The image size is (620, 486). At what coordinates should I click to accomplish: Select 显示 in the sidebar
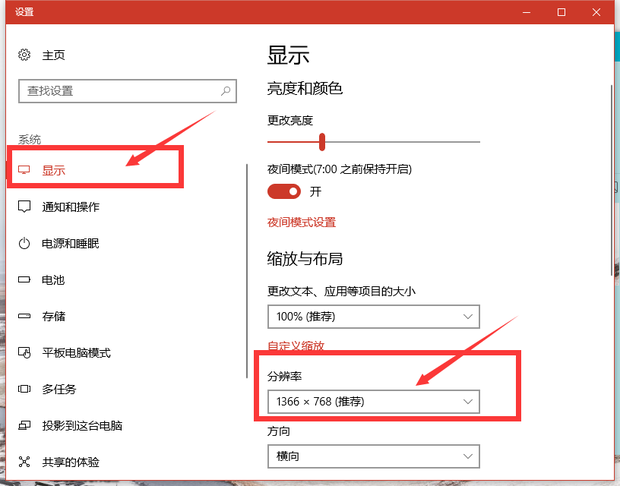[53, 170]
